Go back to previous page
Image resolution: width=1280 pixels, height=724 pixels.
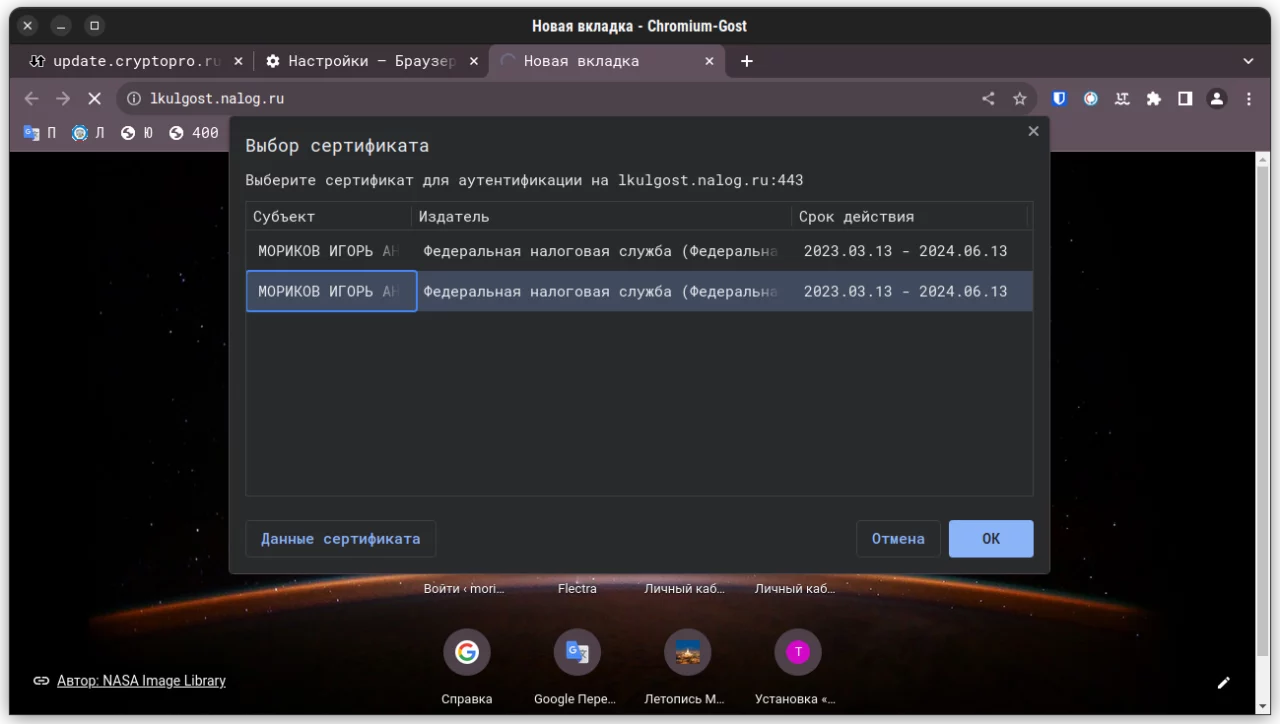pyautogui.click(x=31, y=99)
